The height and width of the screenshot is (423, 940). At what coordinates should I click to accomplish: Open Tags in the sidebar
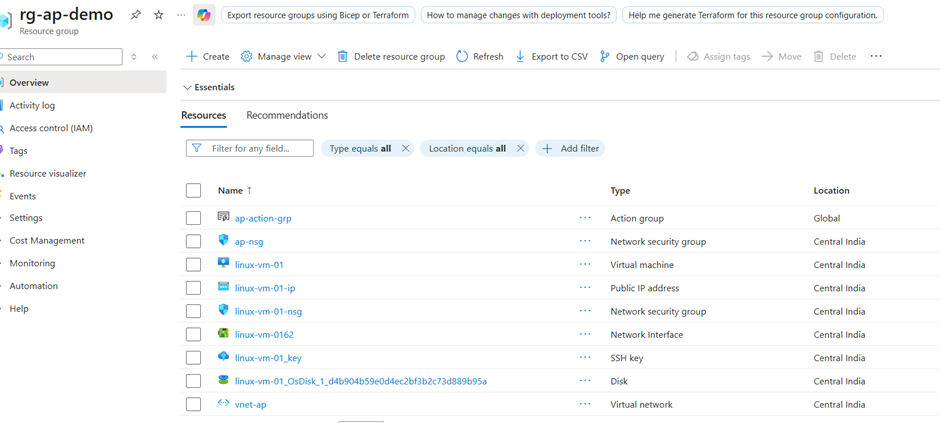click(x=18, y=151)
